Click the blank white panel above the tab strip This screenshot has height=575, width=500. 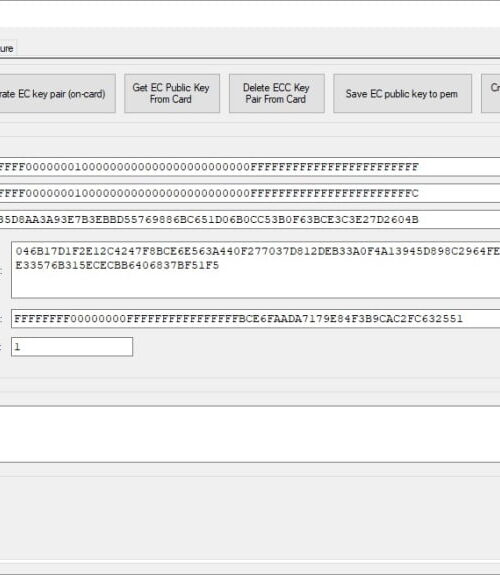pos(250,14)
